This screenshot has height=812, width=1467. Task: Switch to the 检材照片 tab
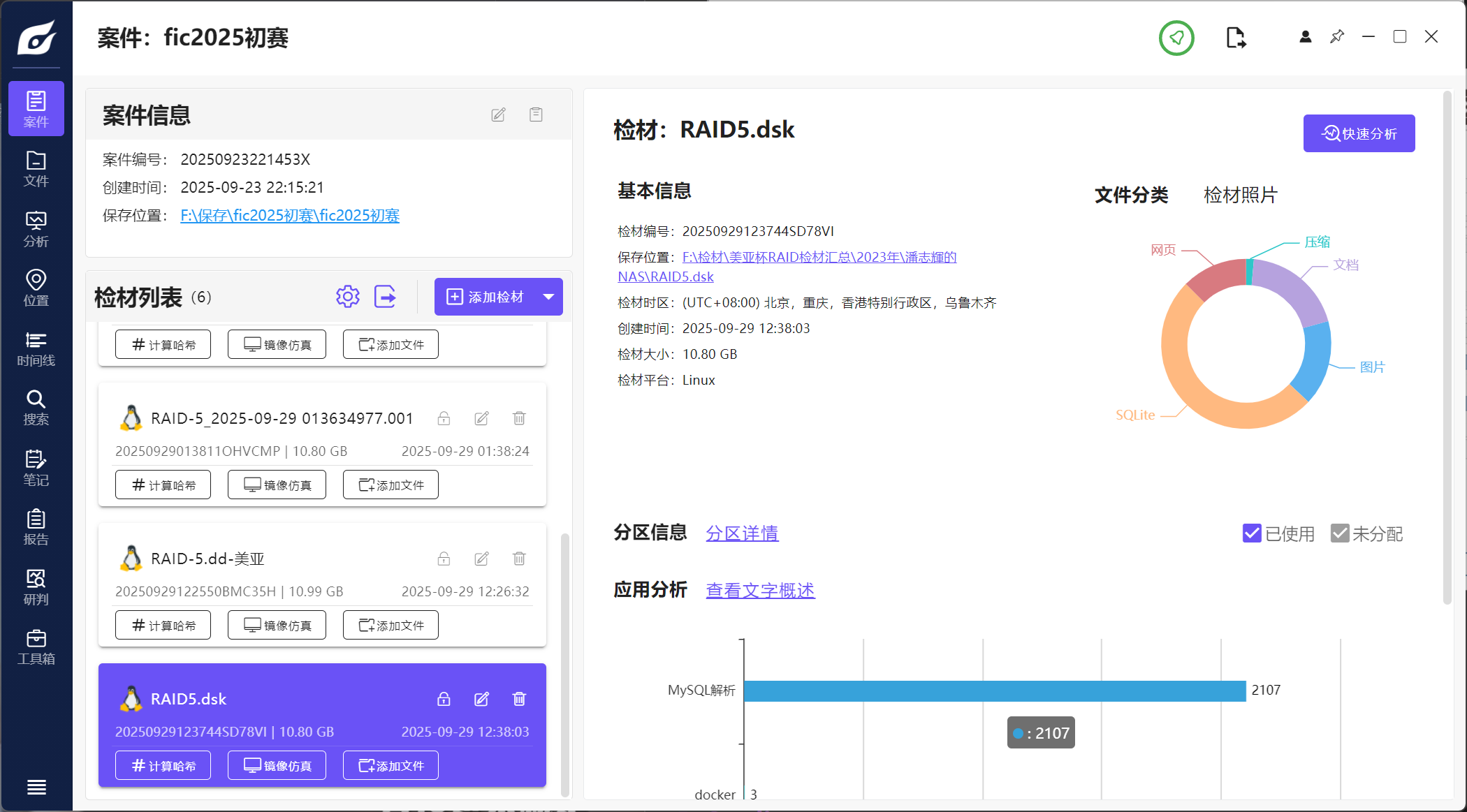(x=1240, y=195)
